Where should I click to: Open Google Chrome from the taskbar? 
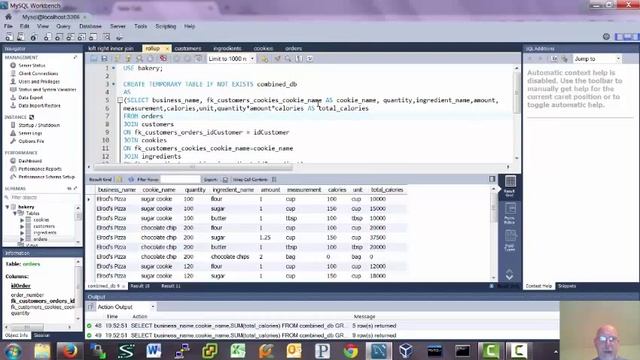[350, 351]
